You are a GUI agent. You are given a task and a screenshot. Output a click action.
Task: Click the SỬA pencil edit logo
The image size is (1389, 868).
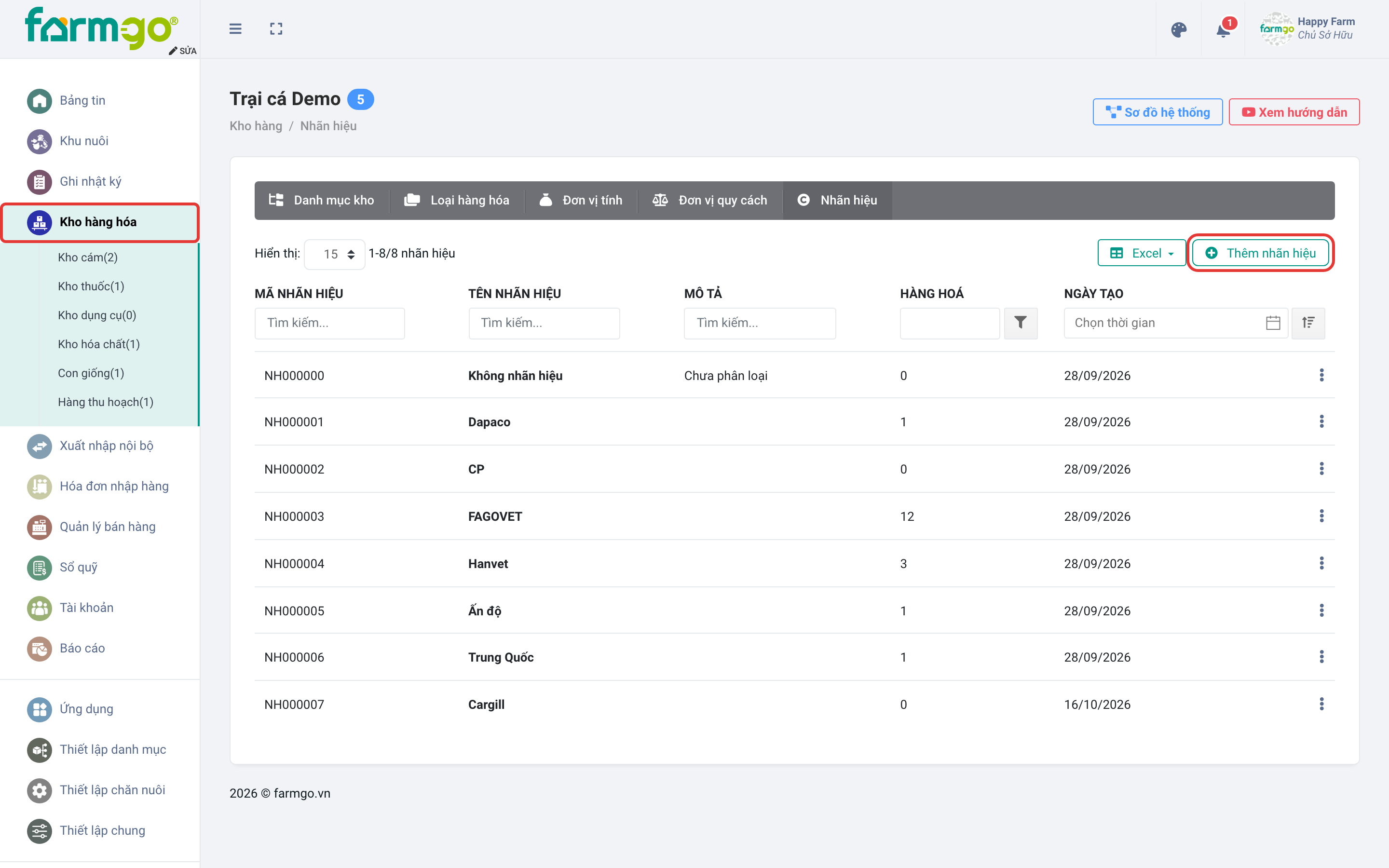point(182,51)
